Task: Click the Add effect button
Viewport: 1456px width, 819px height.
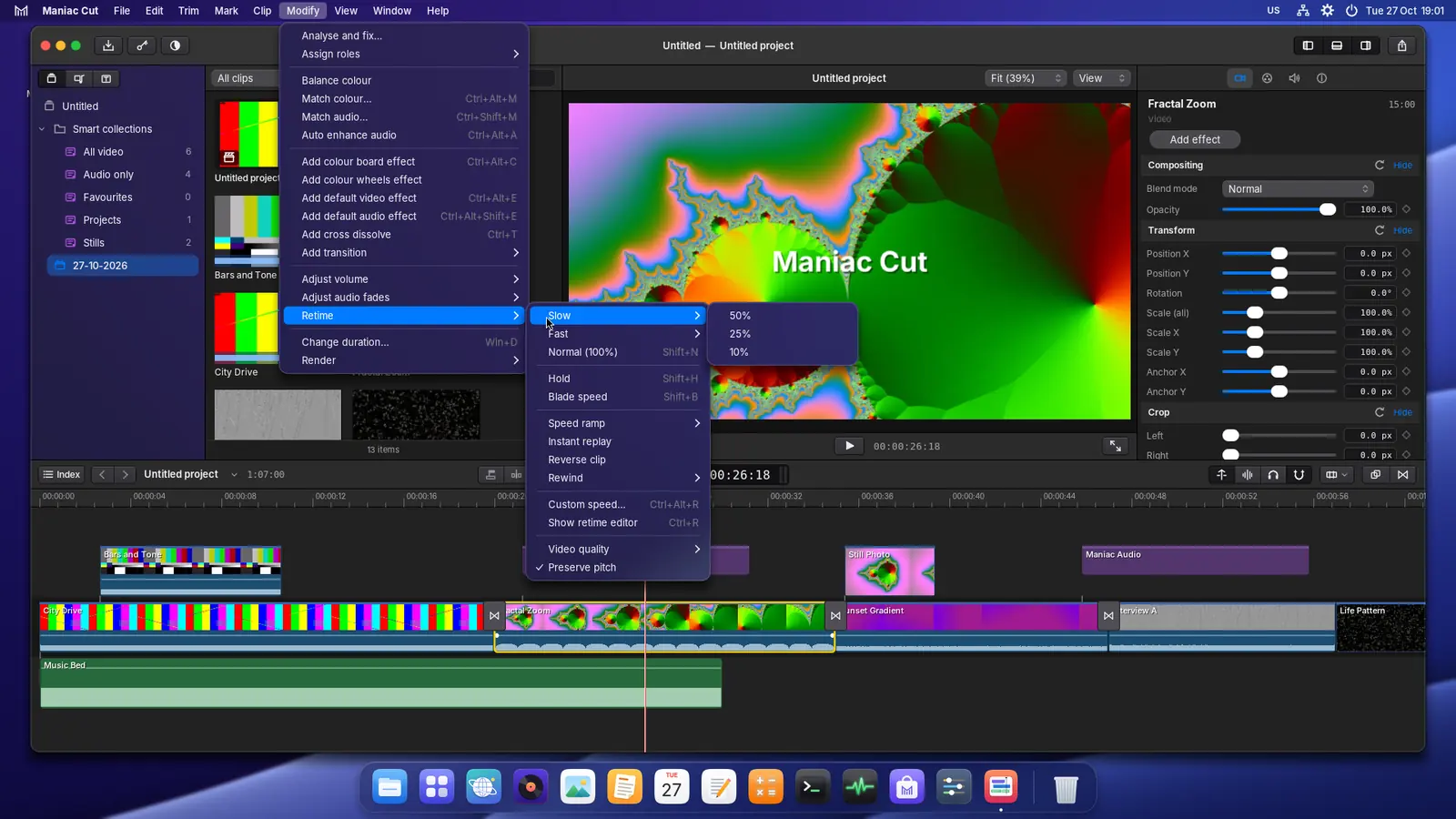Action: [1195, 139]
